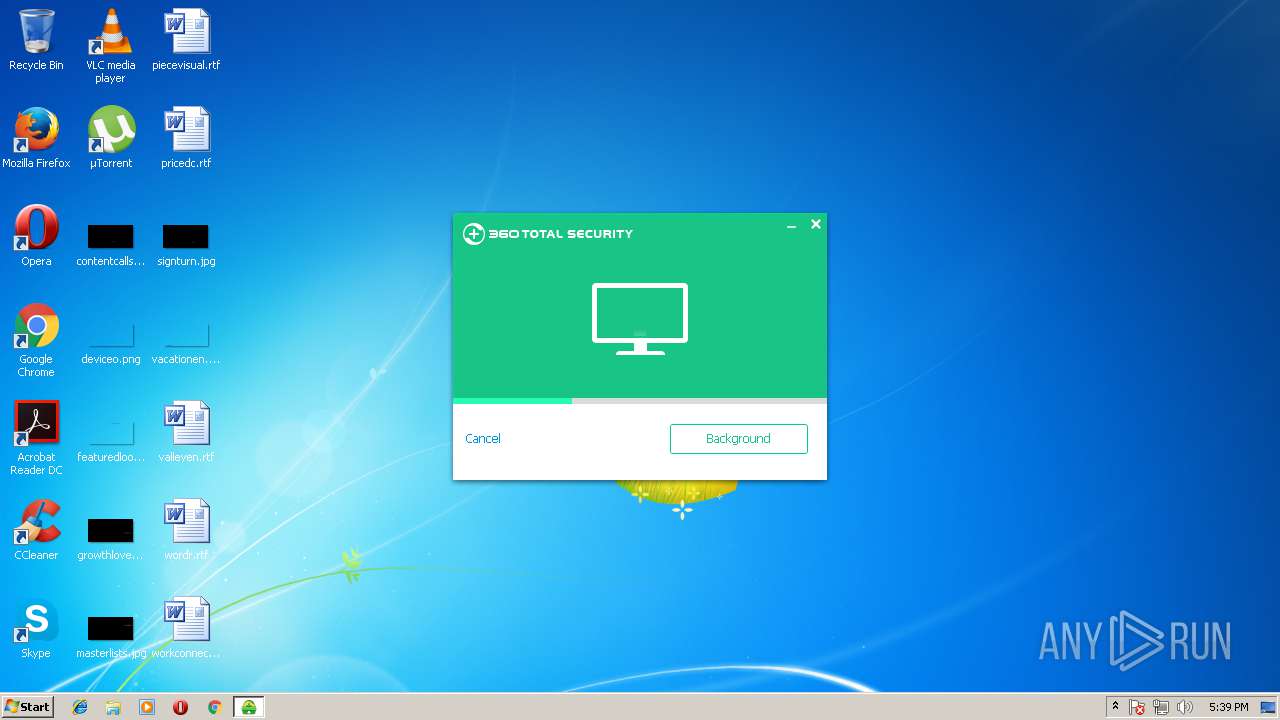
Task: Open the Skype desktop shortcut
Action: coord(36,628)
